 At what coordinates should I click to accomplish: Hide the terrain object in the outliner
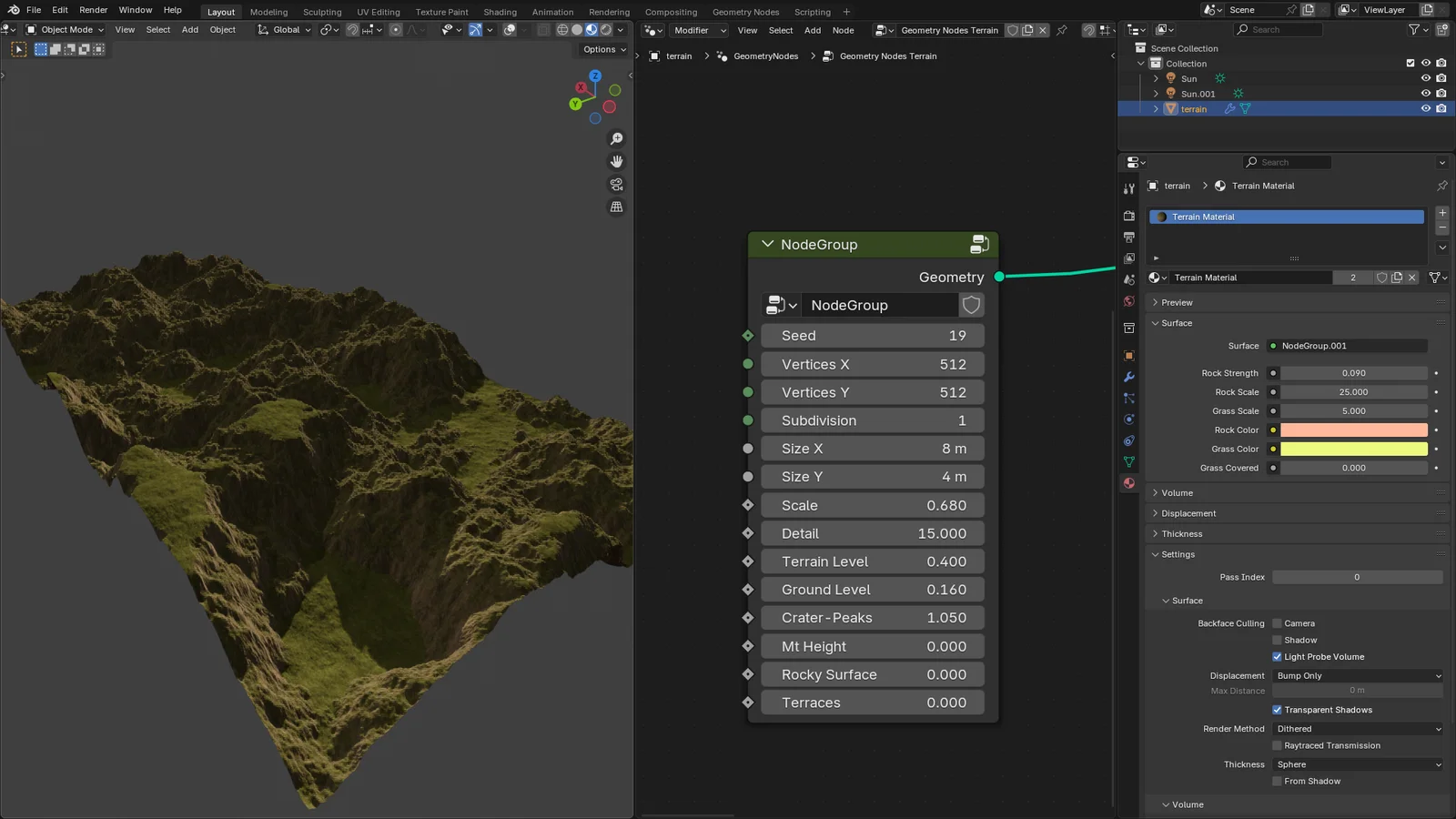[1426, 108]
